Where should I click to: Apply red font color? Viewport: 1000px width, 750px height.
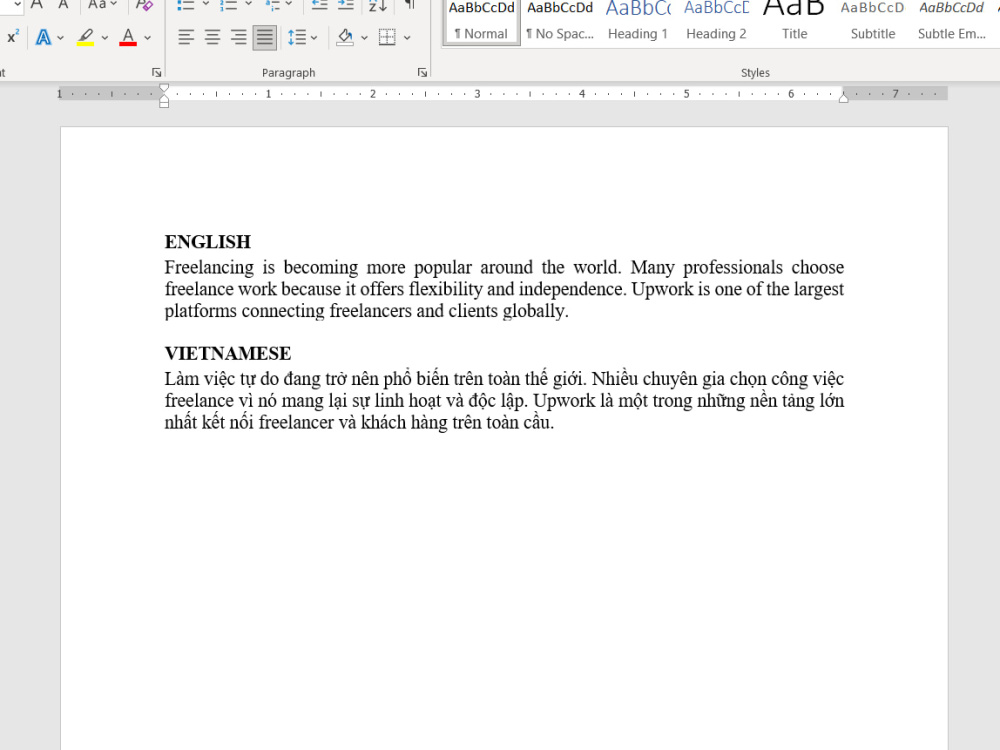[x=128, y=37]
